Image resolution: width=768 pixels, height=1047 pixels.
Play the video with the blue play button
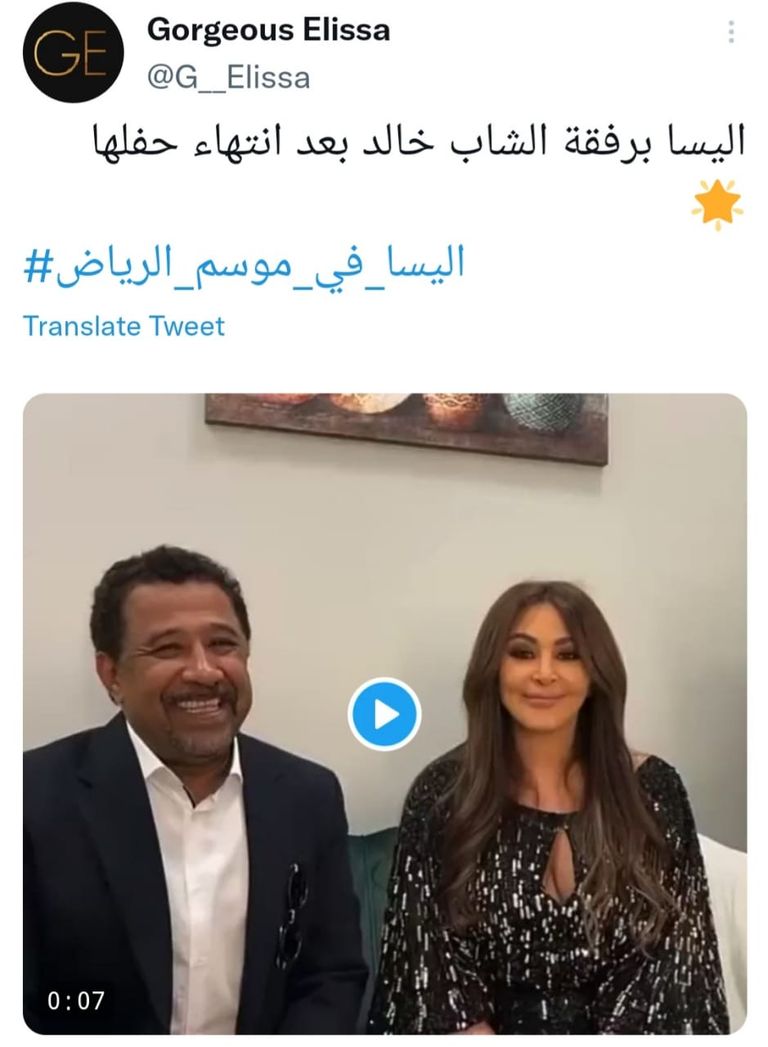[x=384, y=714]
